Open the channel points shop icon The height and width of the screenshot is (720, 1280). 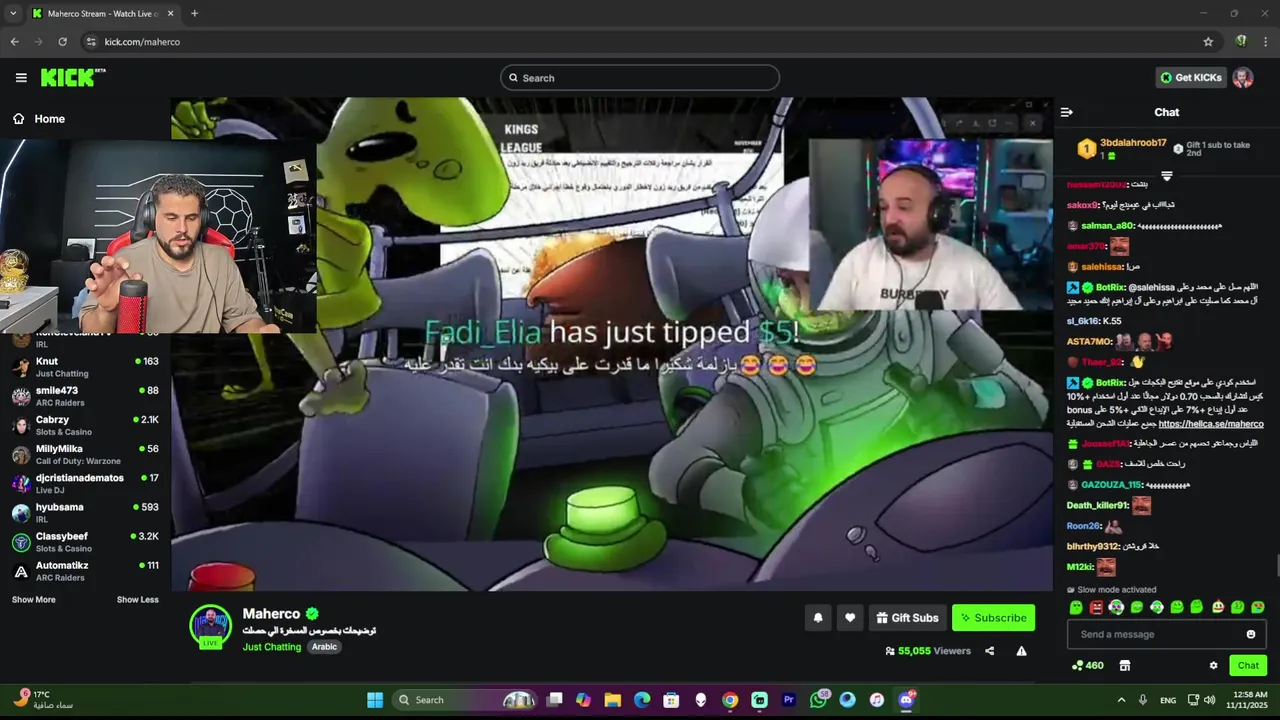[1124, 665]
